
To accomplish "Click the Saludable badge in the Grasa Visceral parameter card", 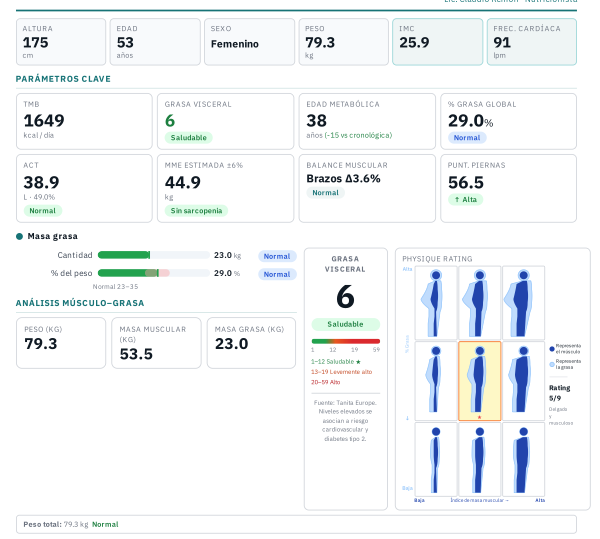I will point(189,138).
